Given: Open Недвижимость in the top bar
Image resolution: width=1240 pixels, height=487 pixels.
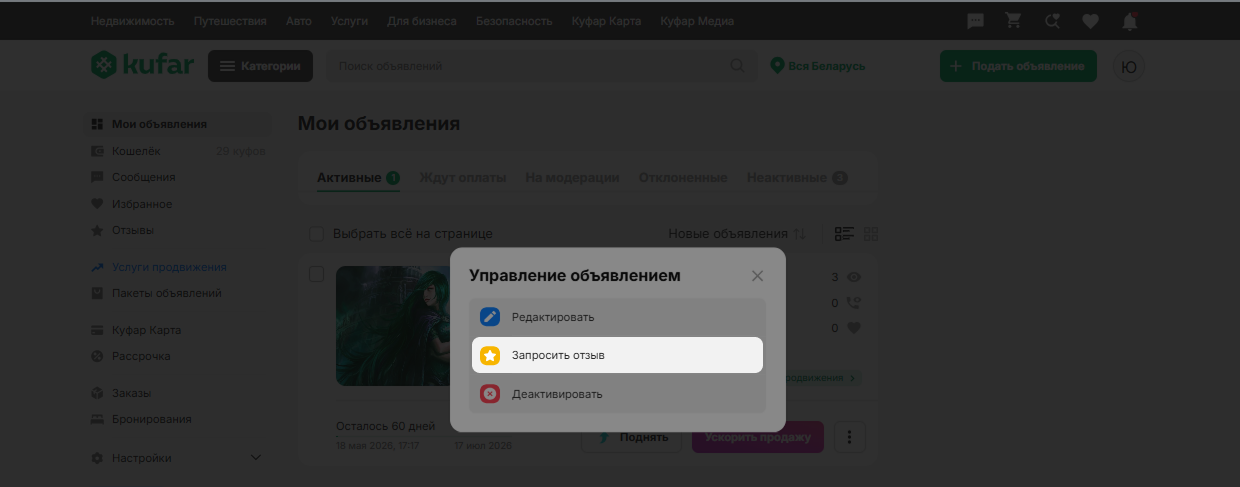Looking at the screenshot, I should (x=132, y=21).
